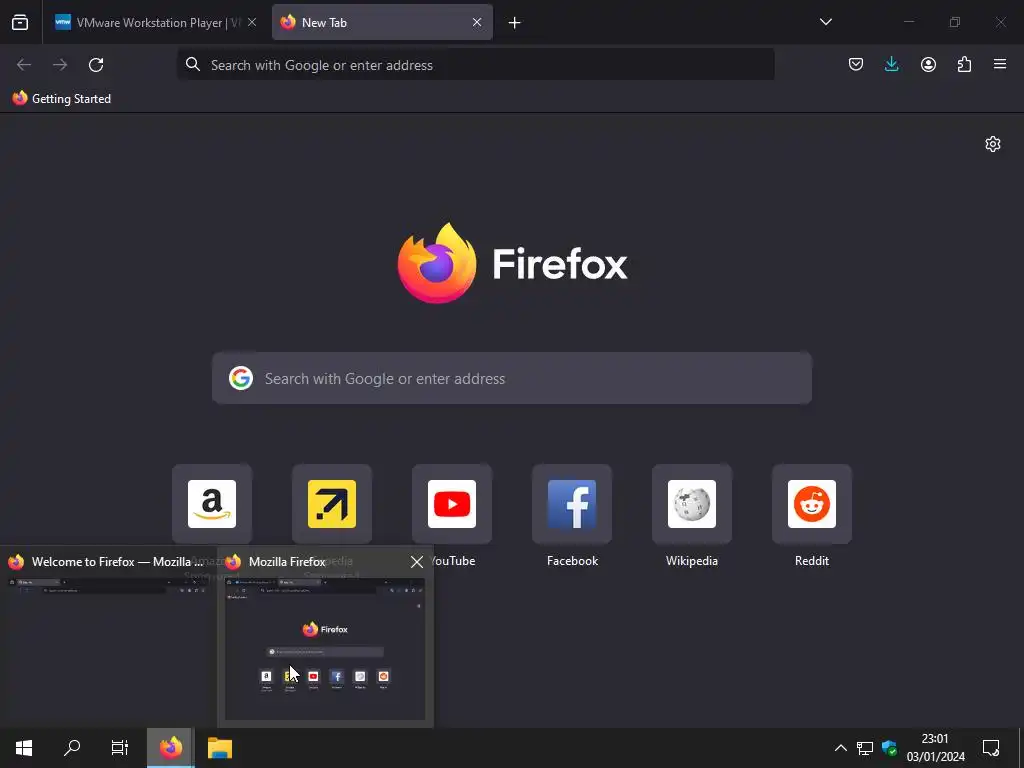Open a new tab with the plus button
Image resolution: width=1024 pixels, height=768 pixels.
(515, 23)
